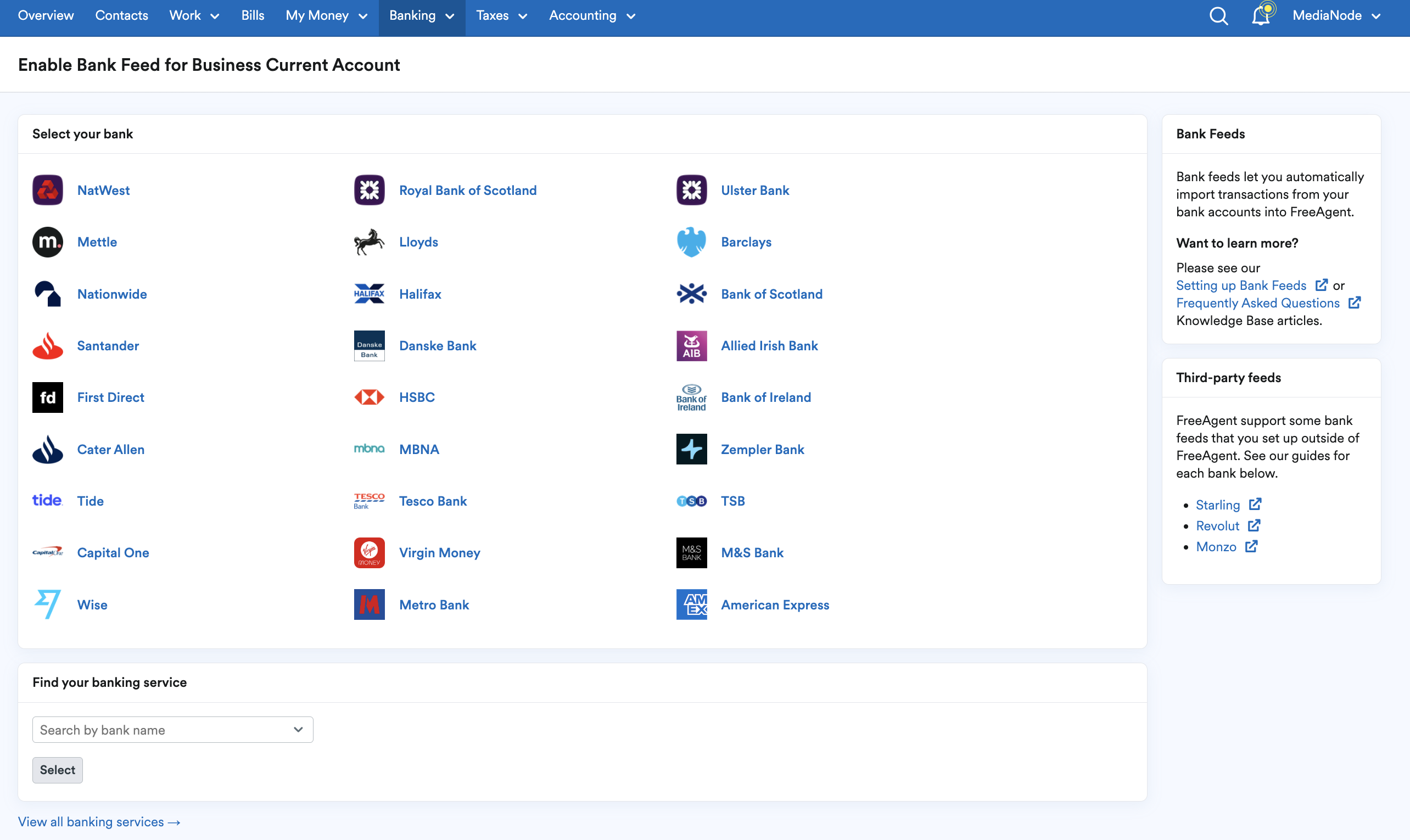Viewport: 1410px width, 840px height.
Task: Expand the Work menu dropdown
Action: coord(194,16)
